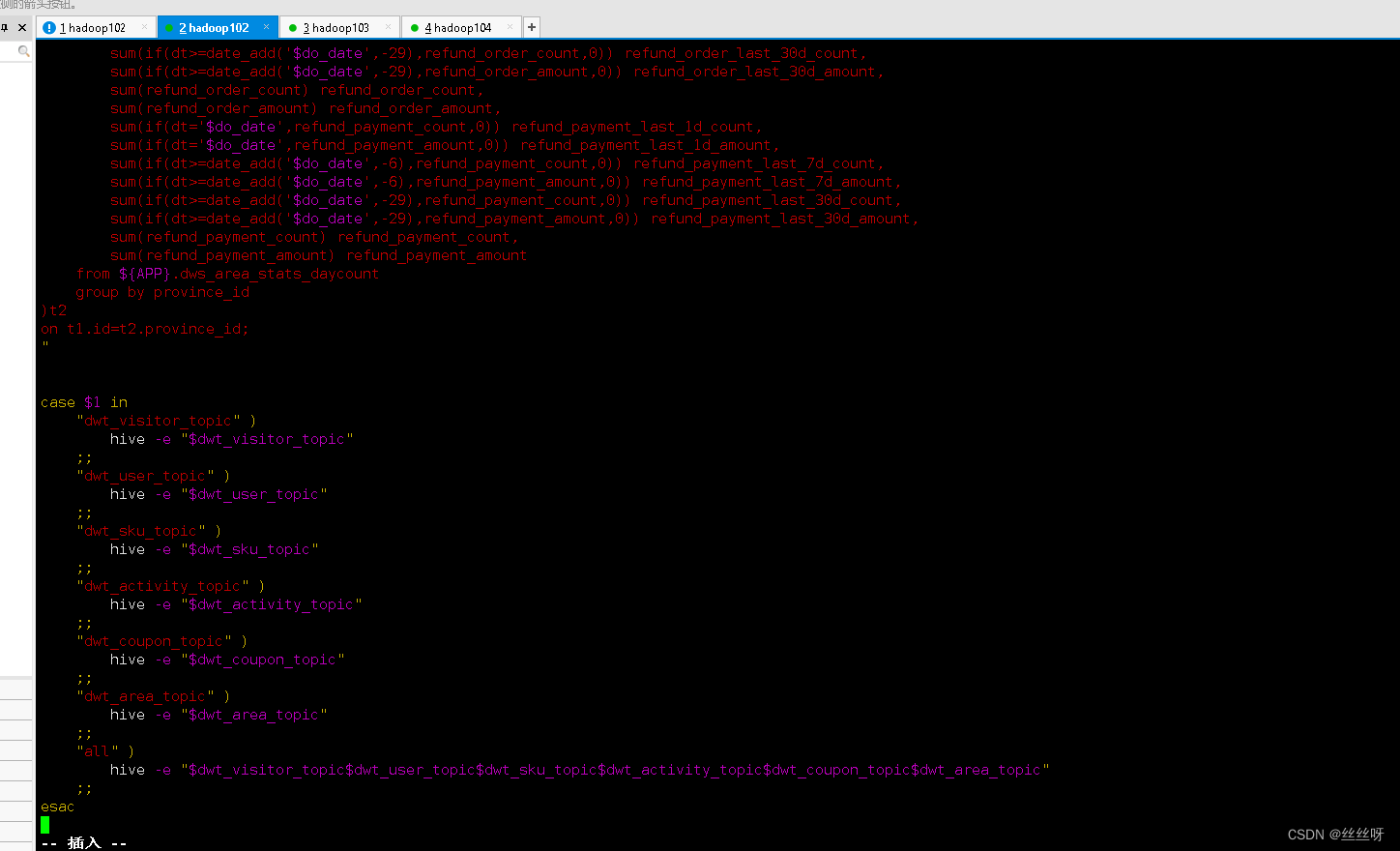
Task: Click the alert icon on tab 1 hadoop102
Action: [x=49, y=28]
